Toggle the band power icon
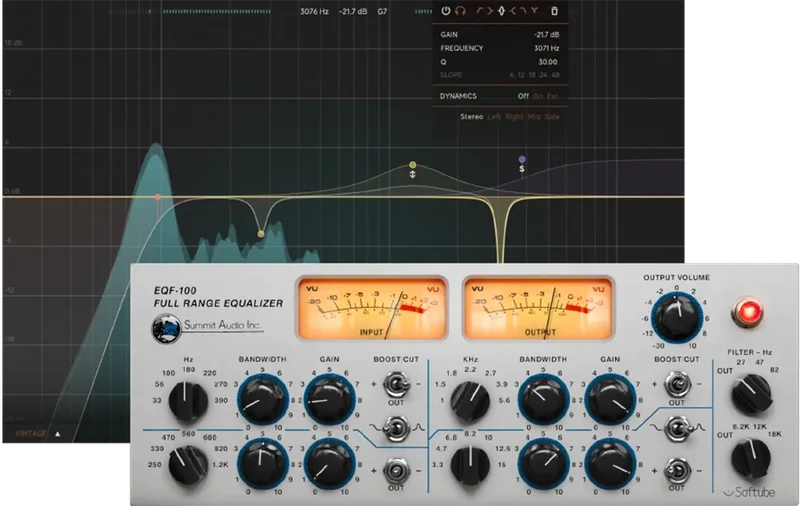The width and height of the screenshot is (800, 506). (445, 11)
